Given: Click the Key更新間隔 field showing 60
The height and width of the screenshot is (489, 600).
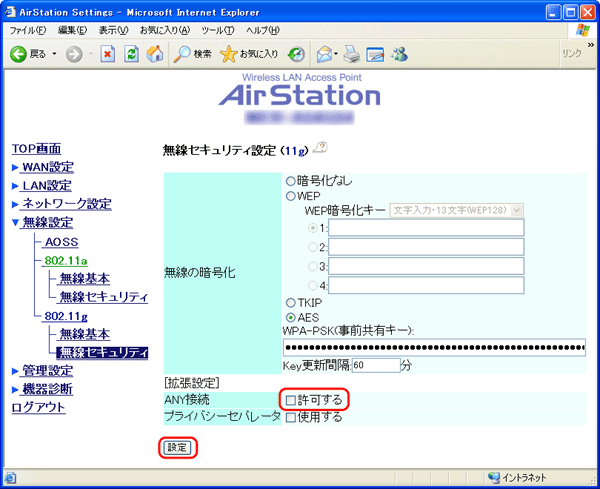Looking at the screenshot, I should pyautogui.click(x=376, y=365).
